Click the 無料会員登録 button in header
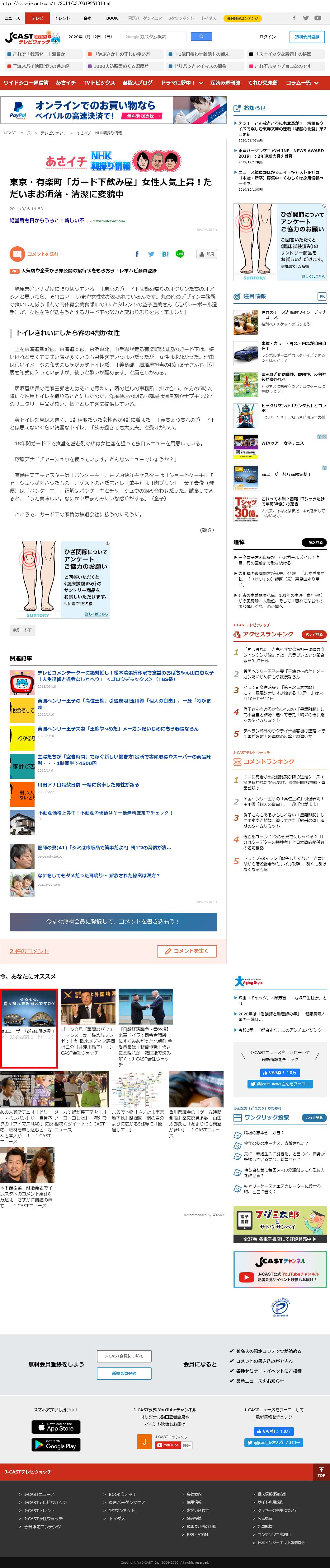The image size is (330, 1568). [x=307, y=36]
